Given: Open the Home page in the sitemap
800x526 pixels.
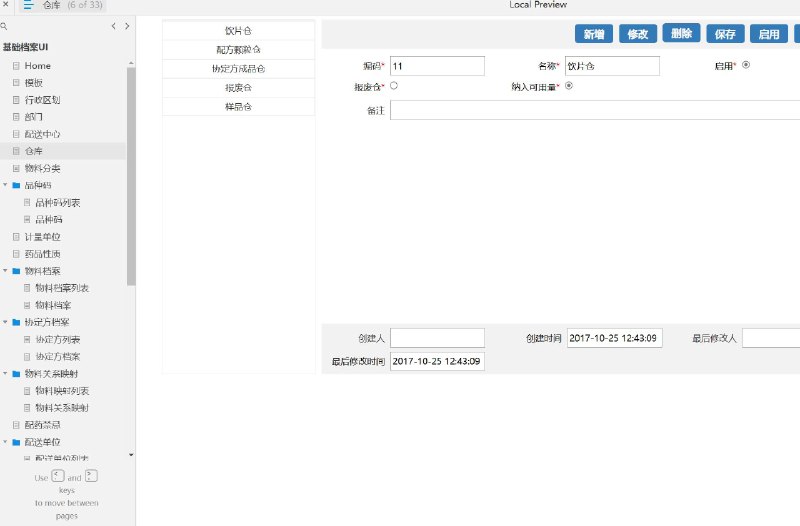Looking at the screenshot, I should coord(37,66).
